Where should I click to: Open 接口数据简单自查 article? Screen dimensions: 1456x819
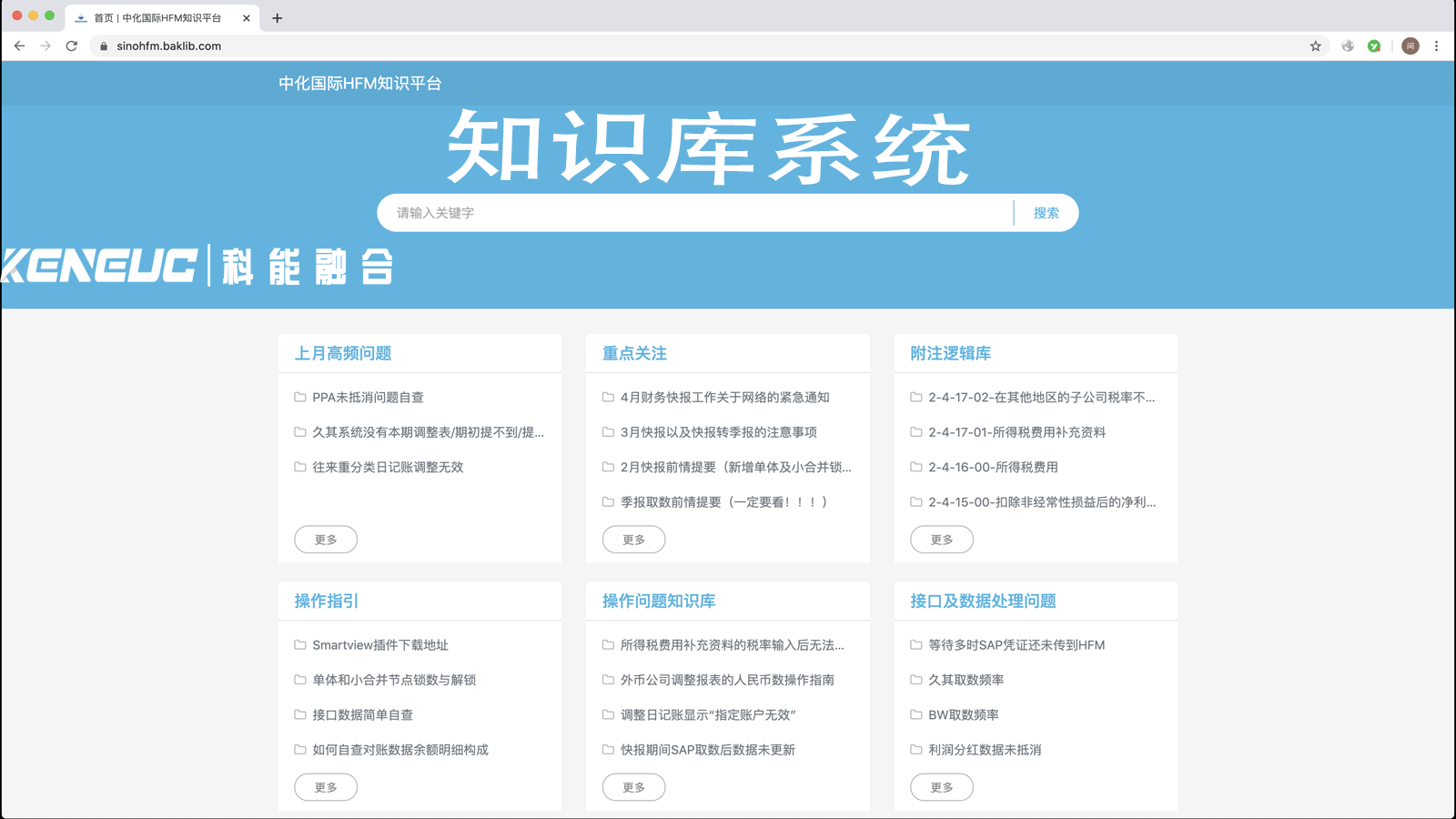coord(362,715)
